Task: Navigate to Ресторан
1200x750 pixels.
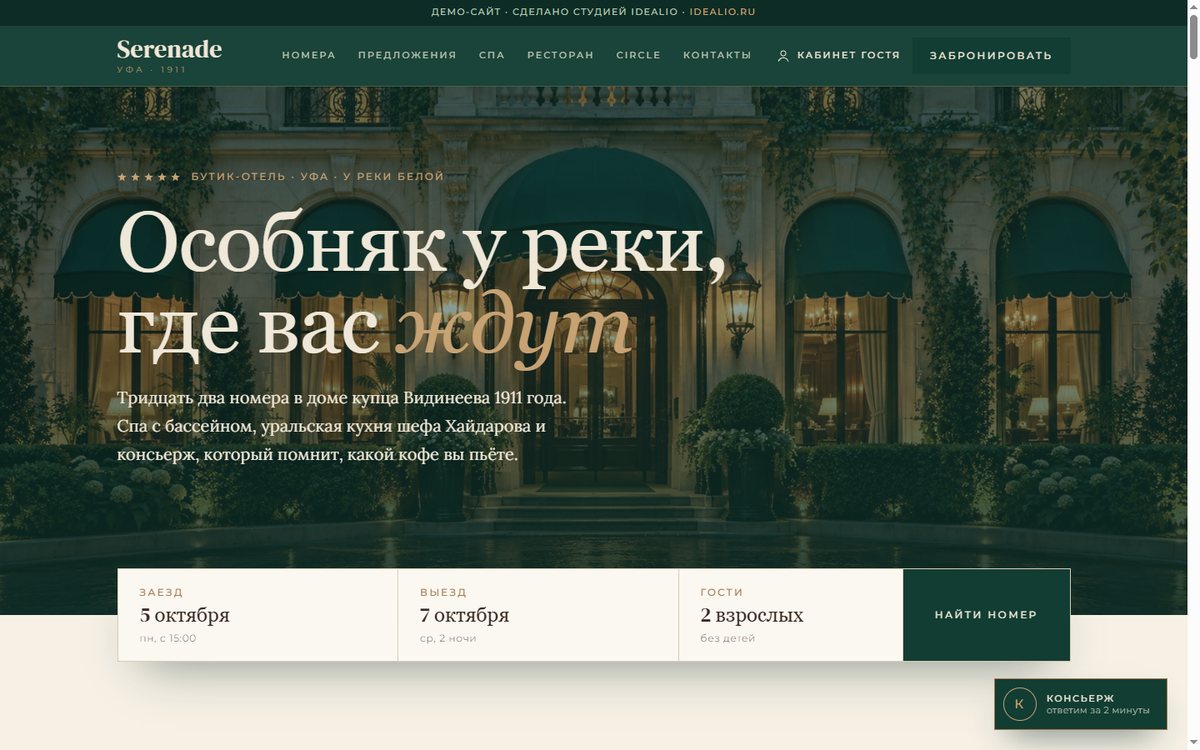Action: click(x=561, y=56)
